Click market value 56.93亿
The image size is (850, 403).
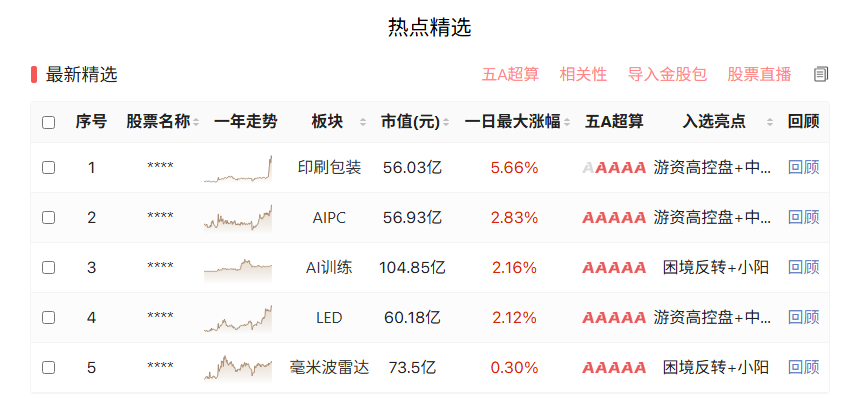click(413, 218)
